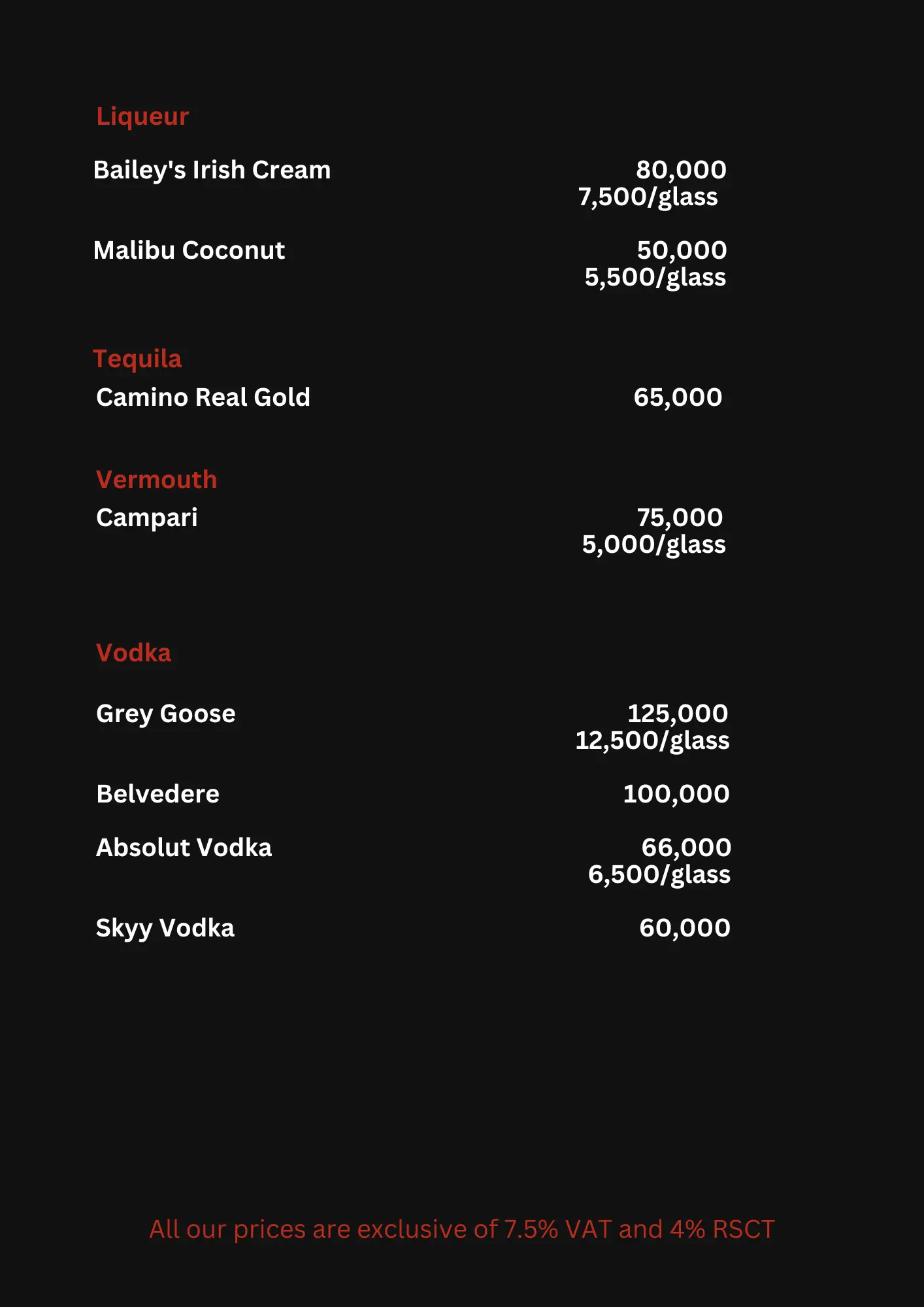
Task: Select the Skyy Vodka 60,000 price
Action: (x=685, y=928)
